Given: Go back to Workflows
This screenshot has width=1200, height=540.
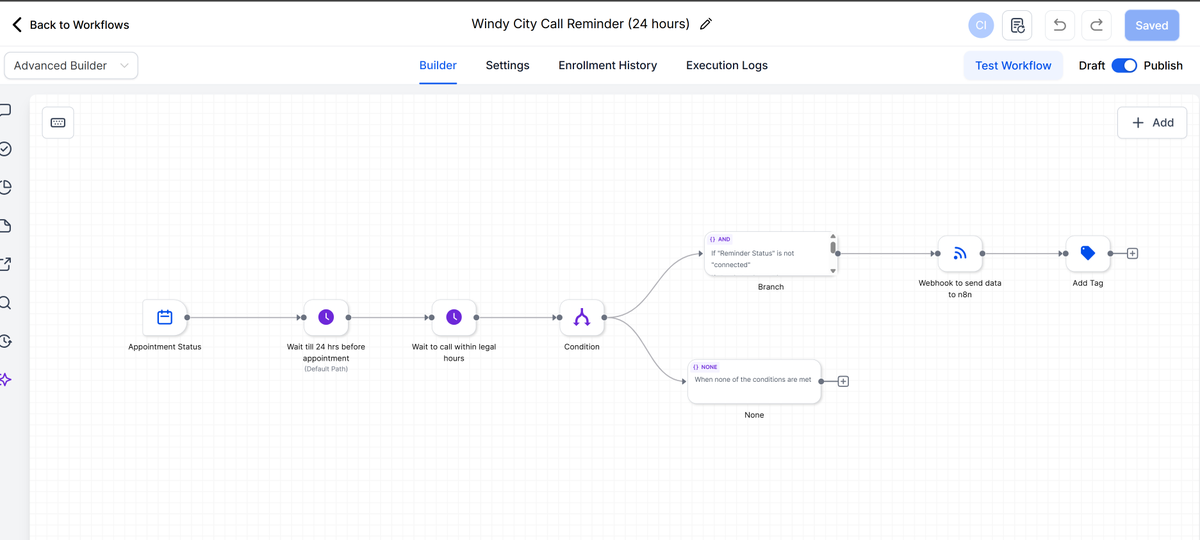Looking at the screenshot, I should [x=70, y=24].
